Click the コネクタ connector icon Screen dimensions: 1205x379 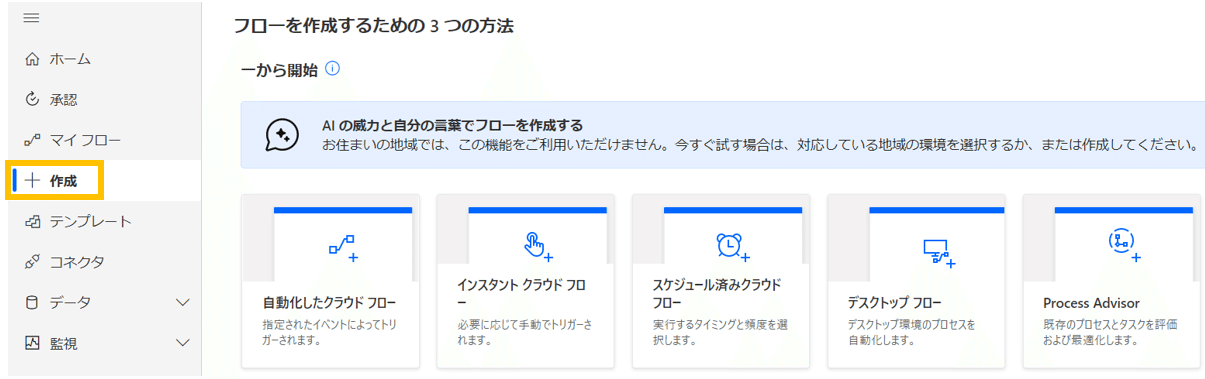[32, 262]
